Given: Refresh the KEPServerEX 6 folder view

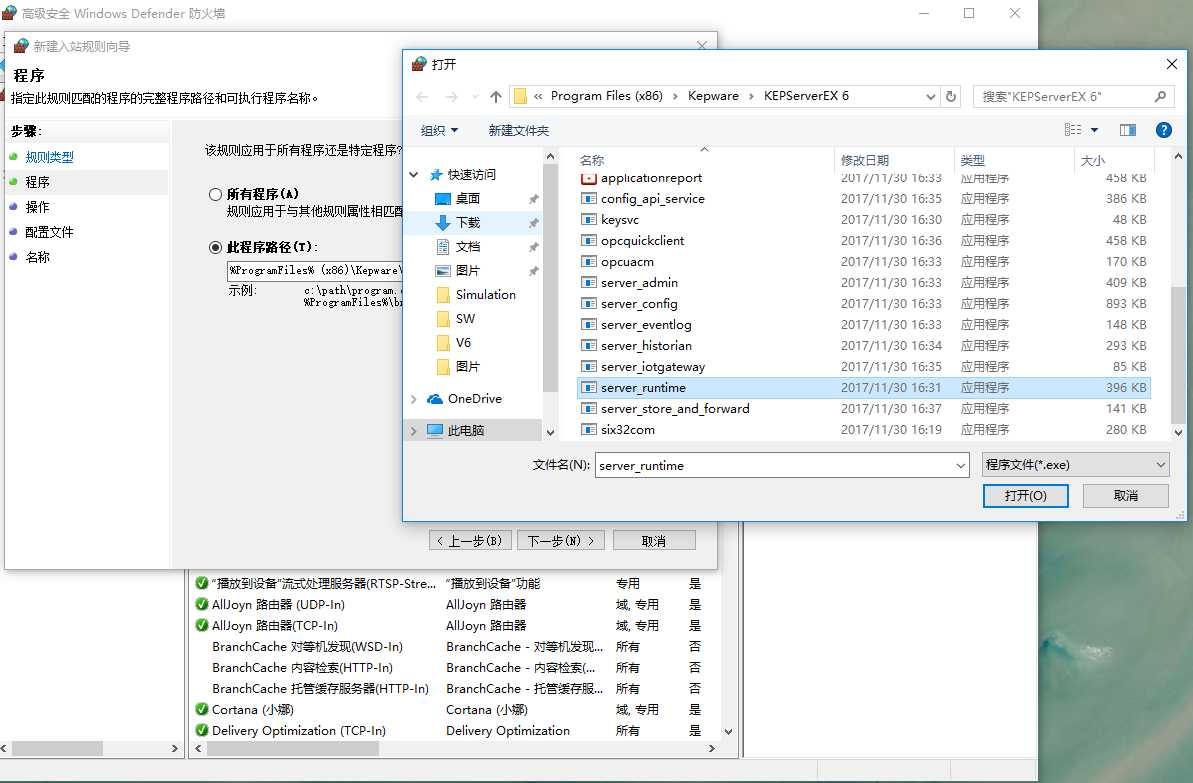Looking at the screenshot, I should click(x=950, y=97).
